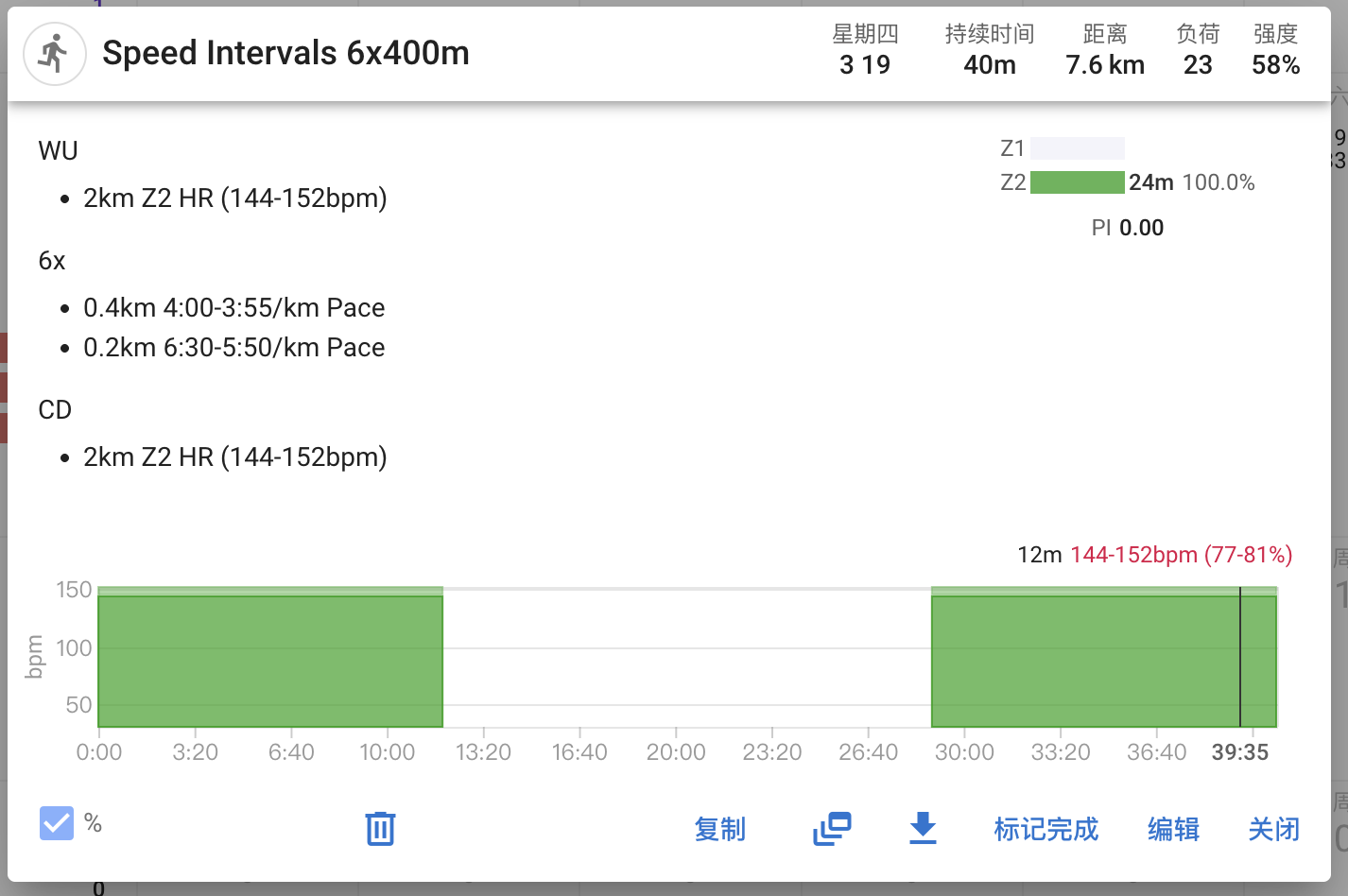Screen dimensions: 1348x896
Task: Click the 复制 copy button
Action: [720, 829]
